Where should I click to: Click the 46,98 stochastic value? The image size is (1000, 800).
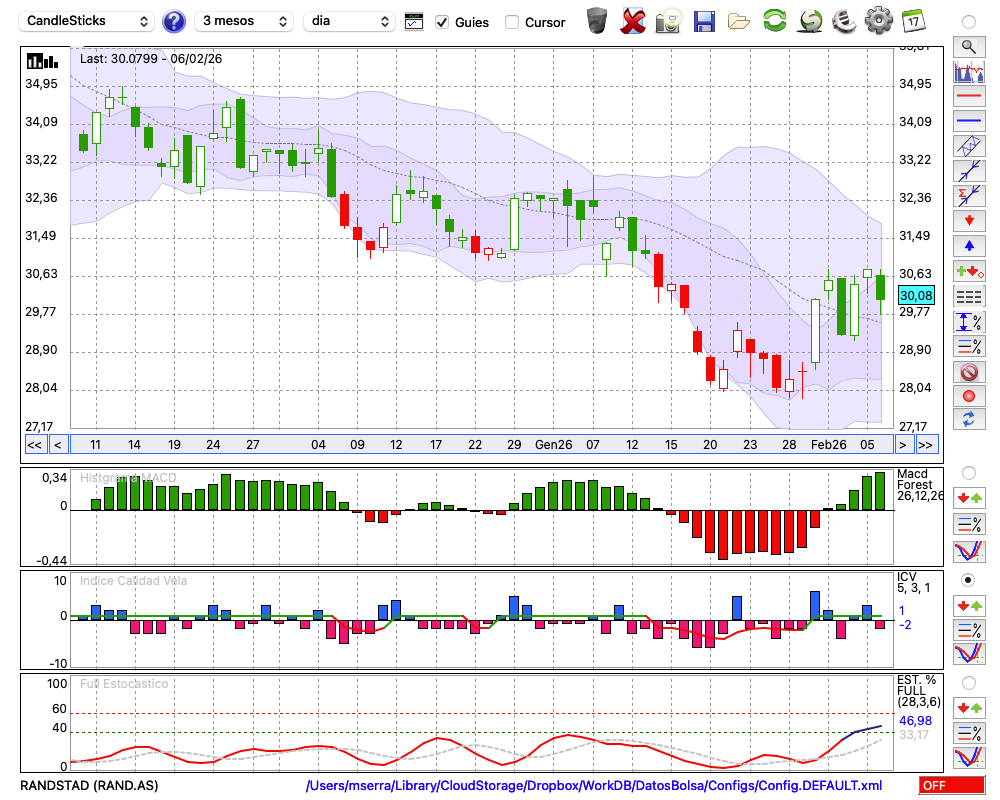pos(915,721)
